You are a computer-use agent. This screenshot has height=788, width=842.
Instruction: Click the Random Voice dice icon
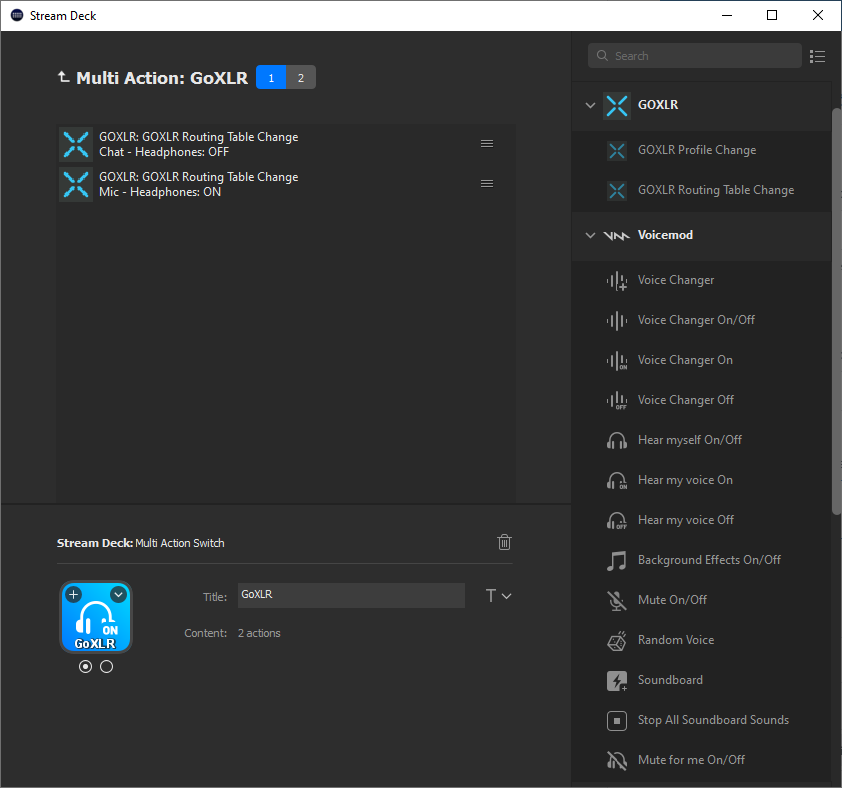tap(617, 640)
